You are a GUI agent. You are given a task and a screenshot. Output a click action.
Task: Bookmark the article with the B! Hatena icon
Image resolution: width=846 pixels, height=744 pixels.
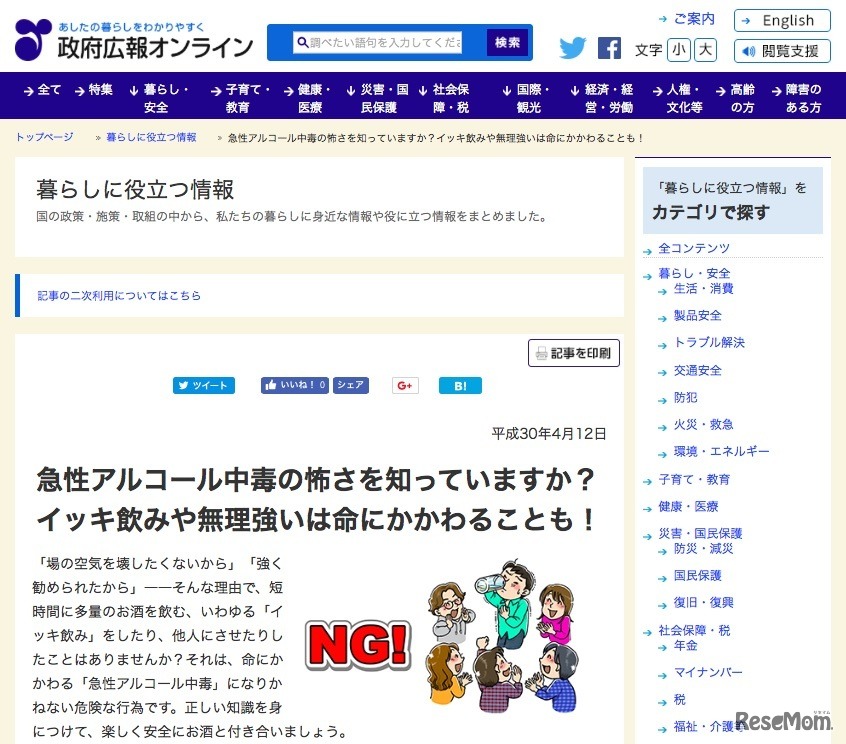point(460,384)
